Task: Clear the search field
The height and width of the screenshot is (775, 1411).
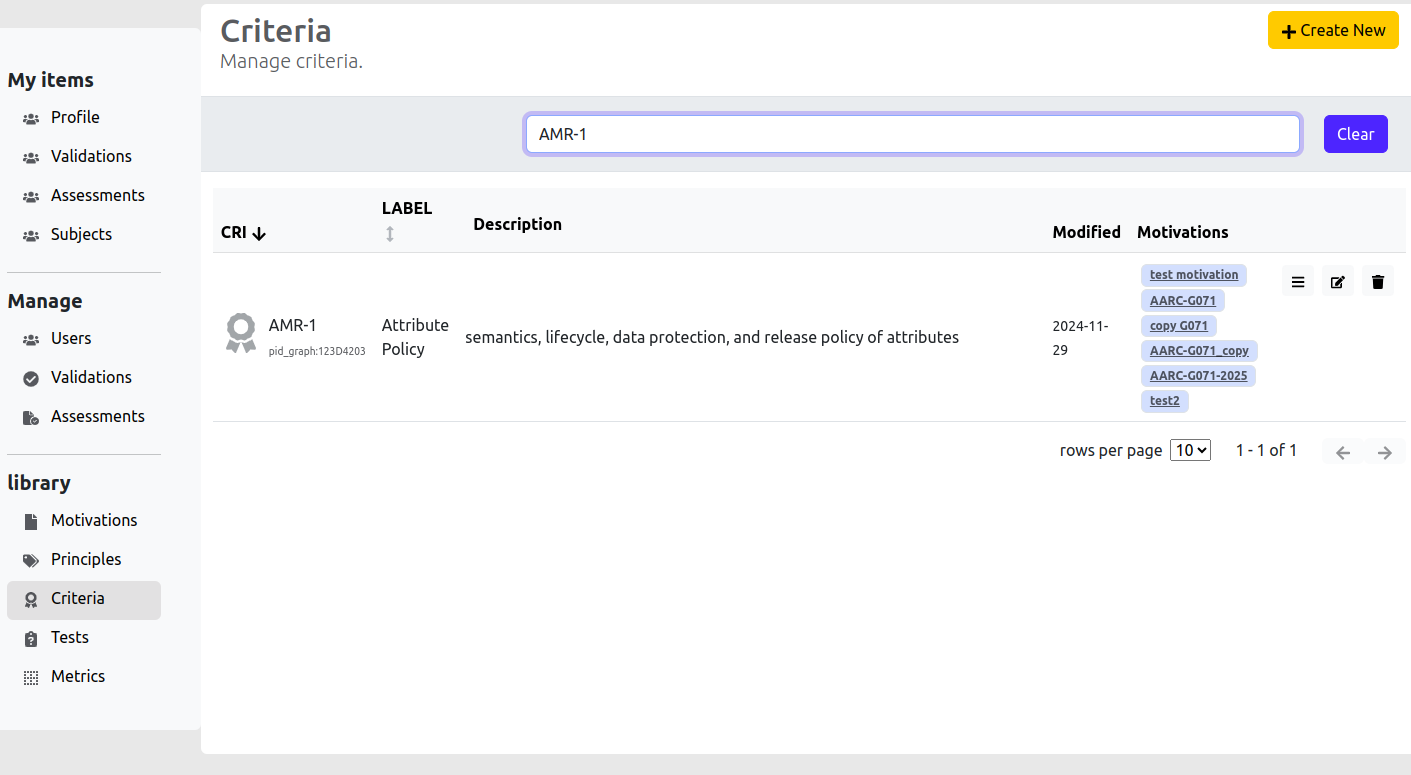Action: click(1355, 134)
